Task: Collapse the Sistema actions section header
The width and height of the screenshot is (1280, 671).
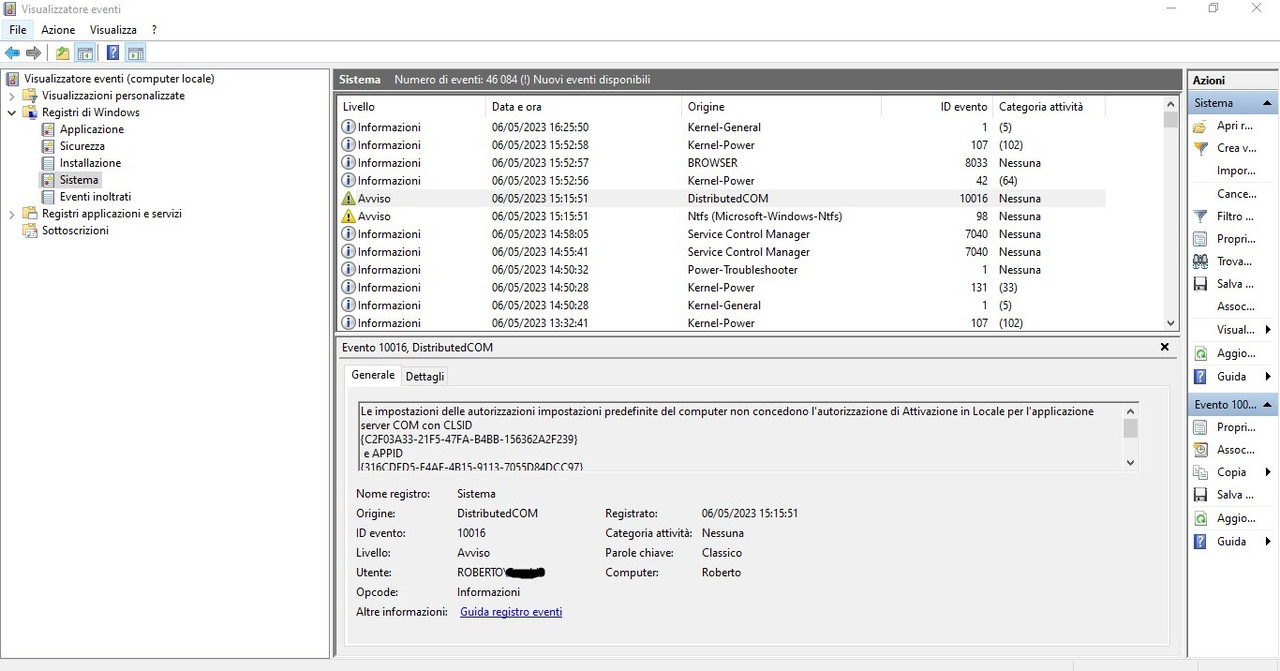Action: (x=1268, y=103)
